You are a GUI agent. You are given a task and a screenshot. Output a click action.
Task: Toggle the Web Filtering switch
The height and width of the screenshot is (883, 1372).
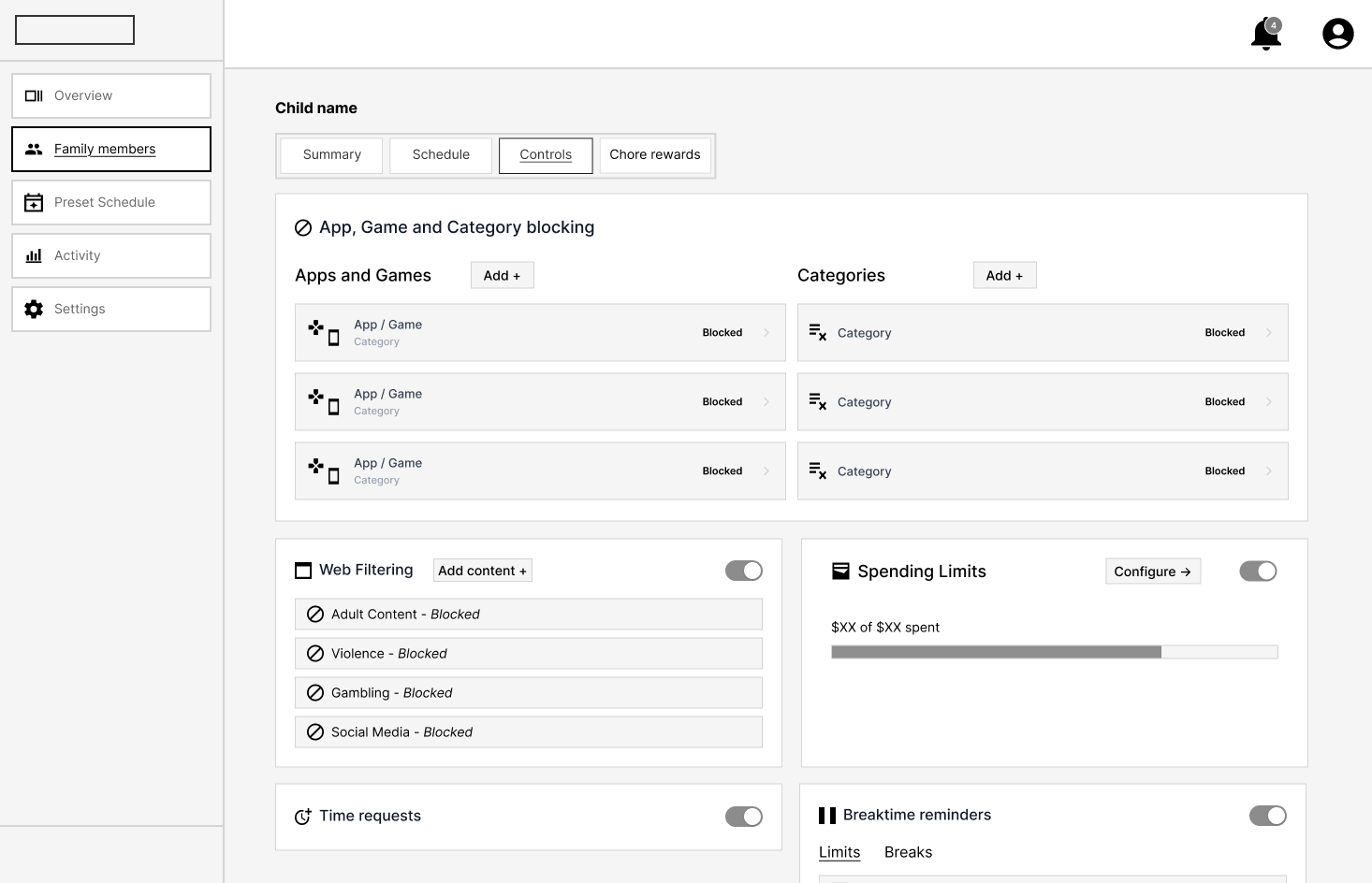(x=744, y=571)
